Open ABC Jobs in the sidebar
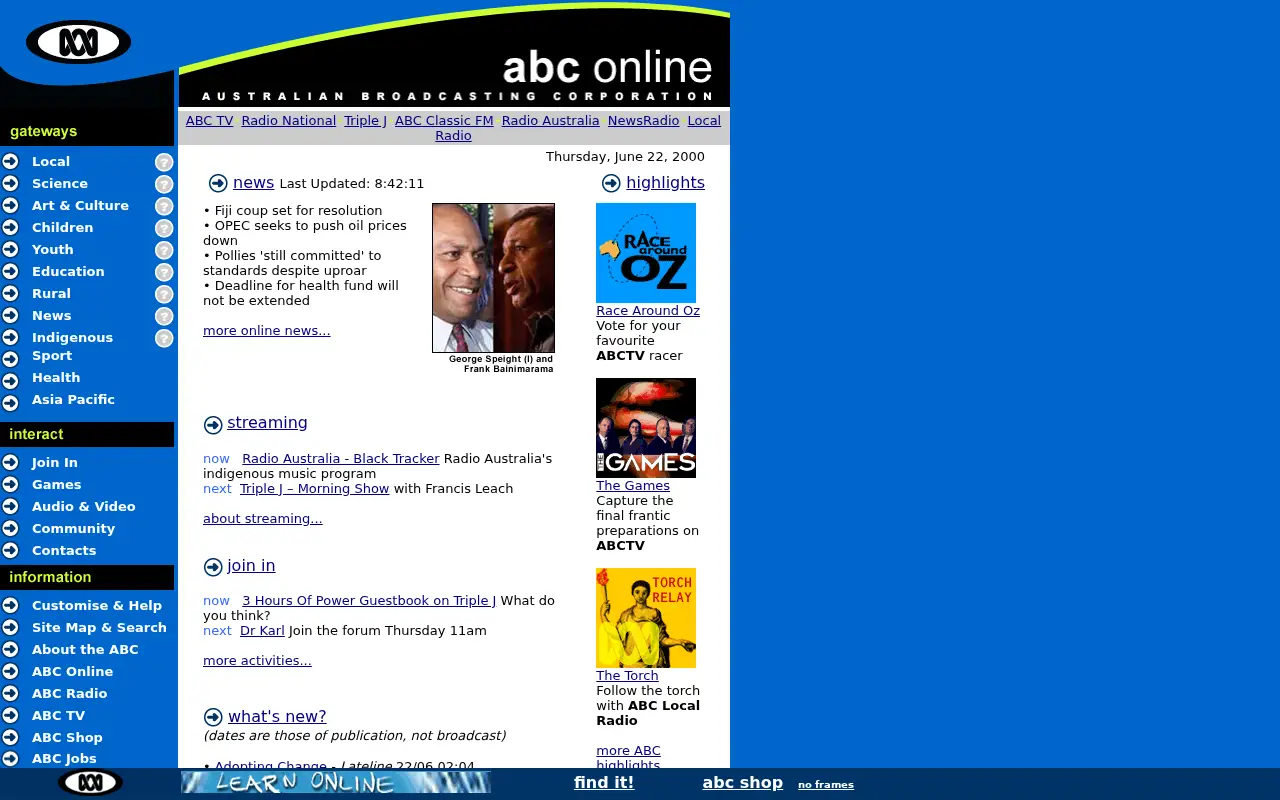 pos(64,758)
